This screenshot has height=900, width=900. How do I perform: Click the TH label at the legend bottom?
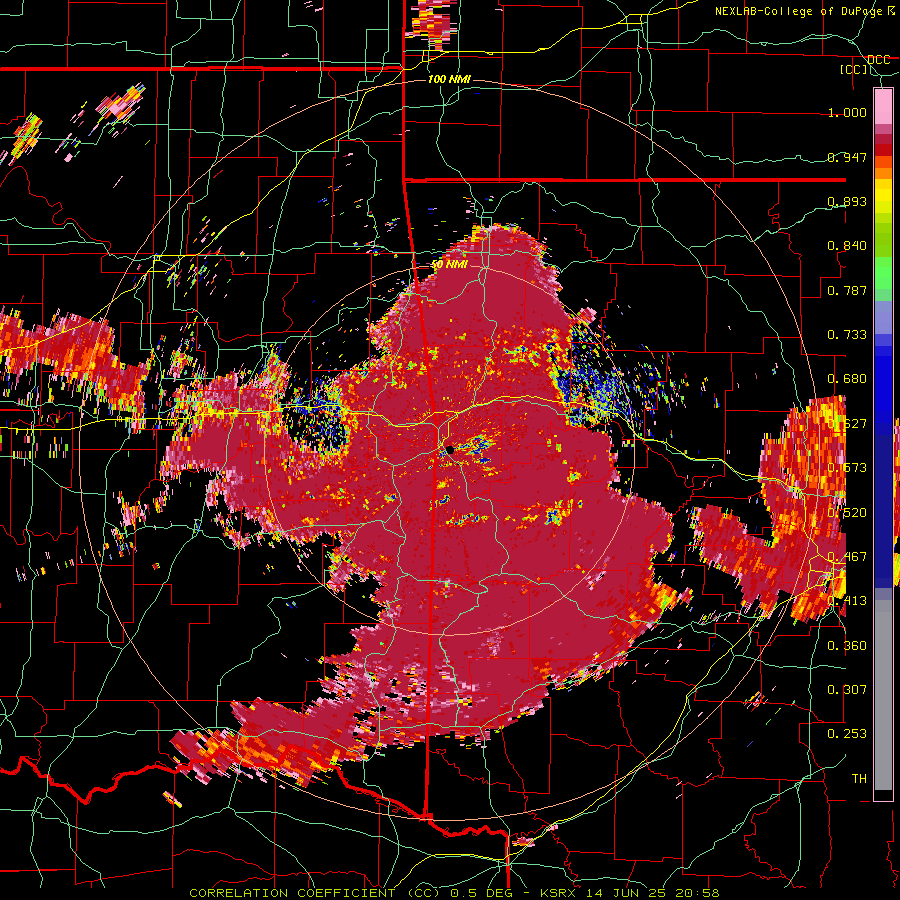coord(859,778)
